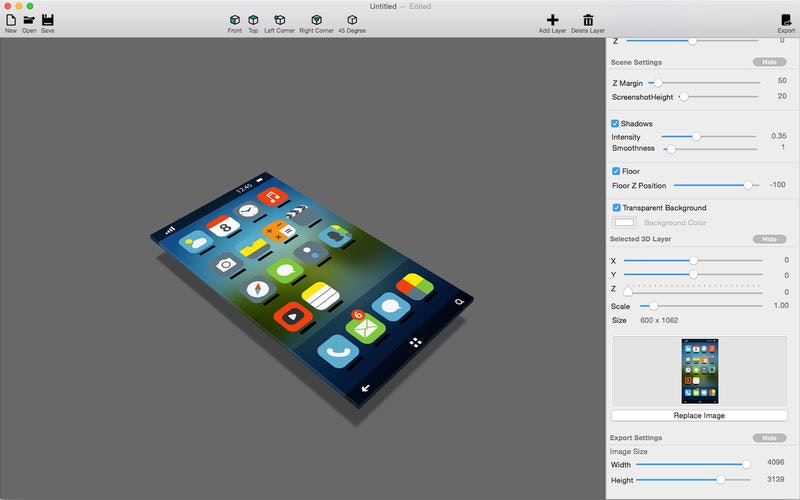Add a new layer
The width and height of the screenshot is (800, 500).
pyautogui.click(x=552, y=23)
